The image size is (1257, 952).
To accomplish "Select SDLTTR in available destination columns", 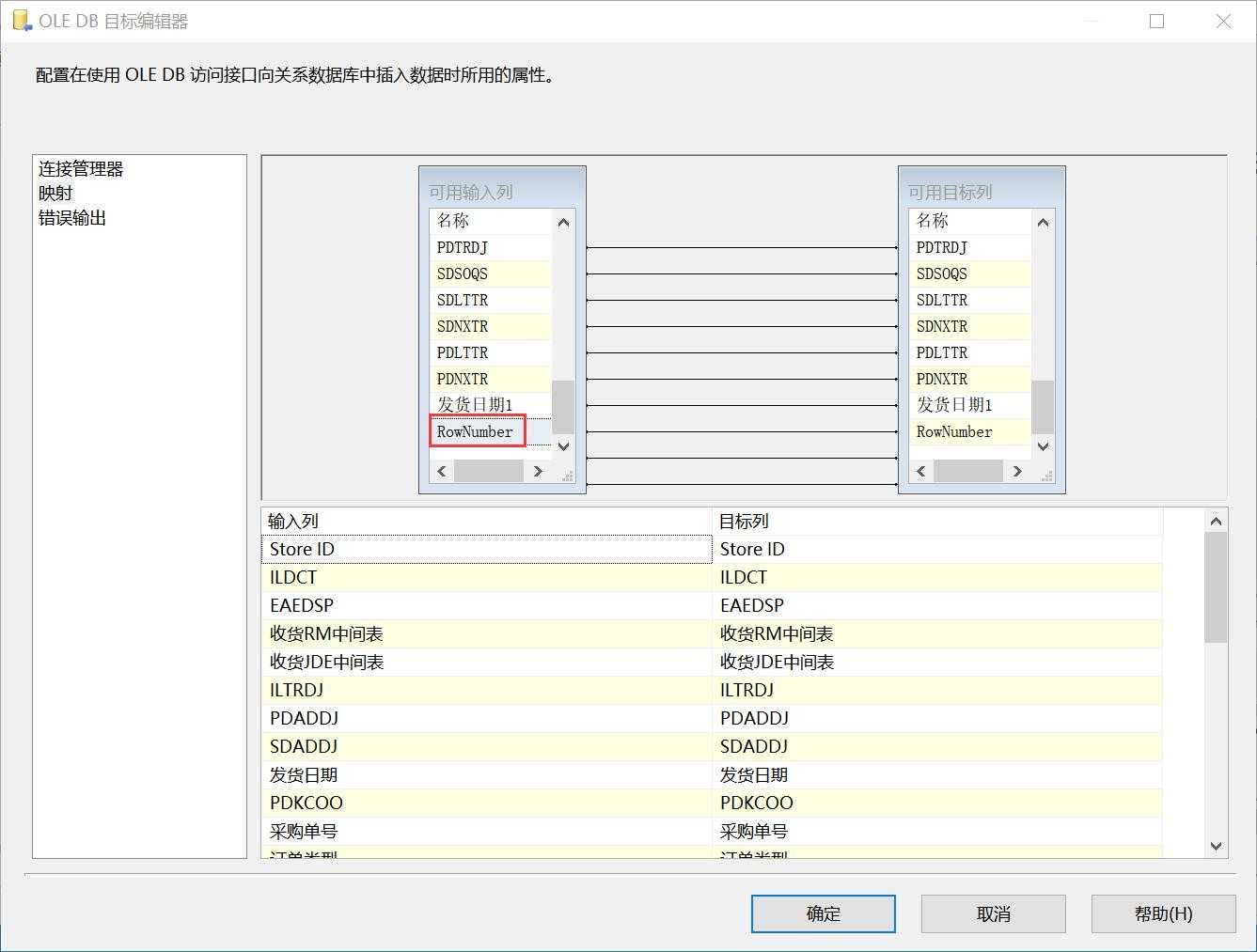I will [x=969, y=300].
